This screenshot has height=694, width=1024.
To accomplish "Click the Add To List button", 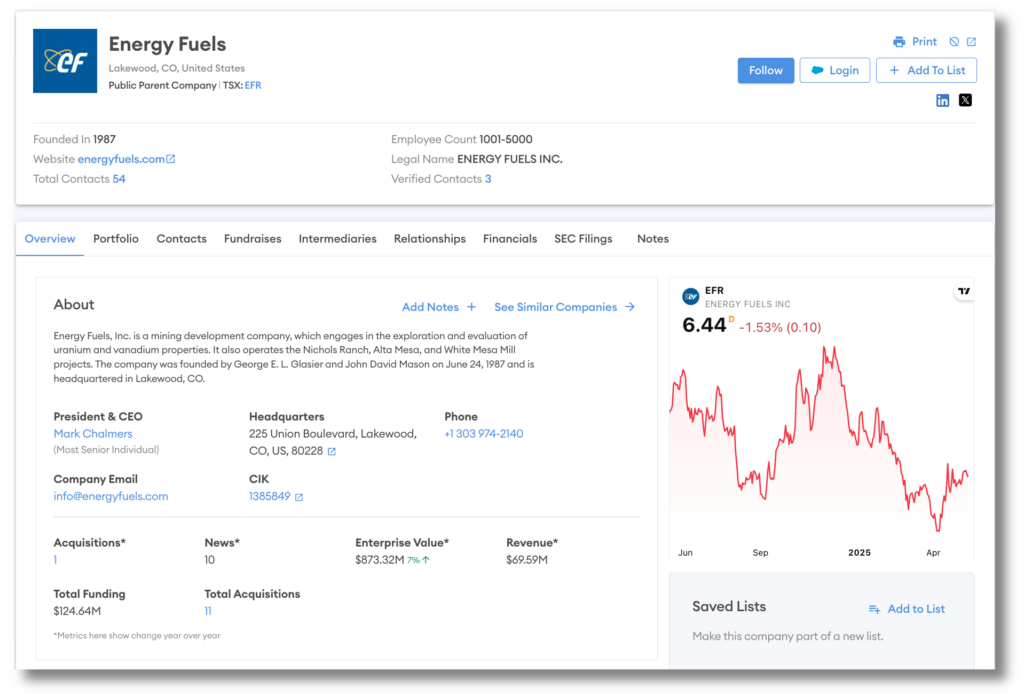I will coord(926,71).
